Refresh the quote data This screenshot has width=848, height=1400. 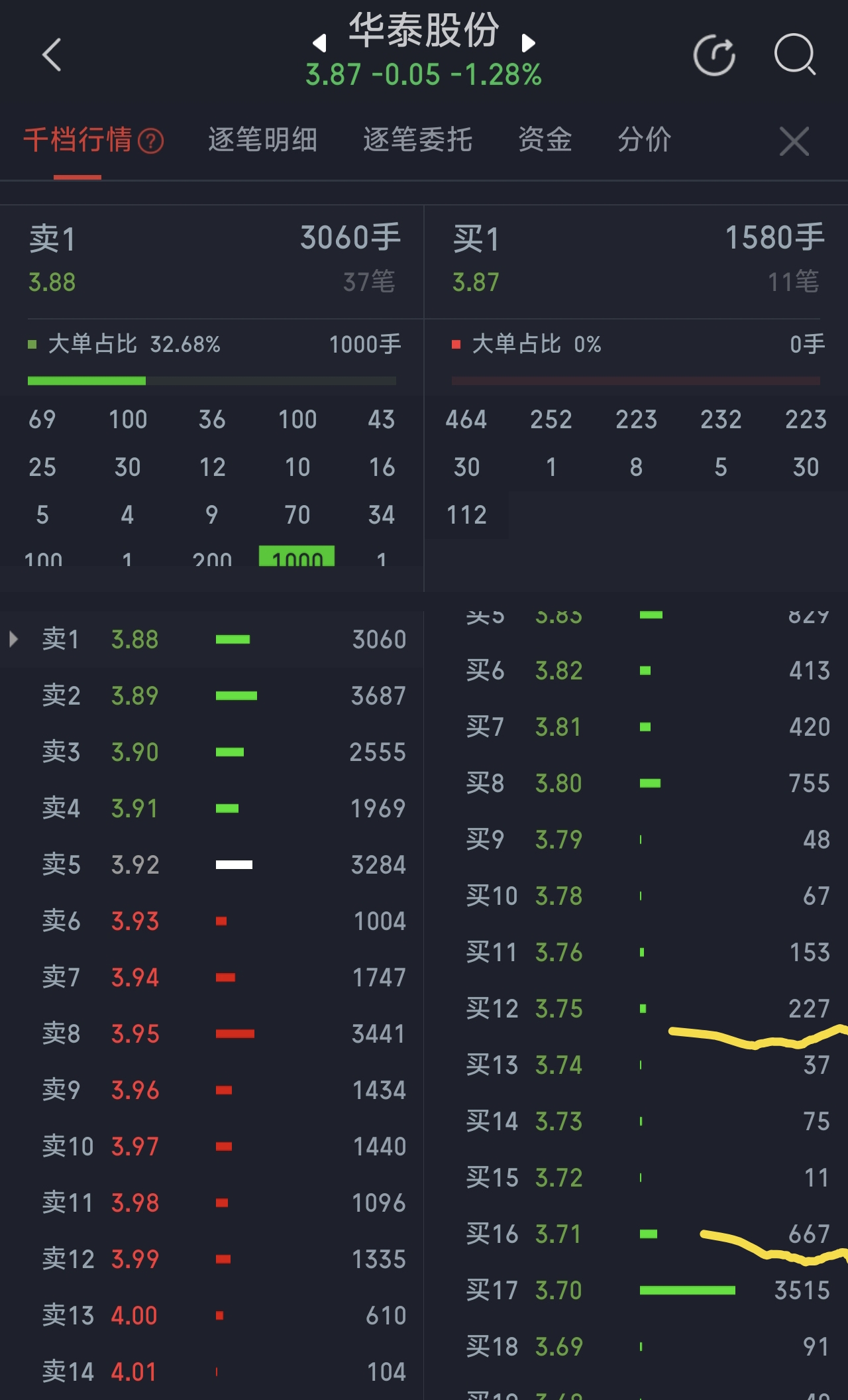[714, 54]
